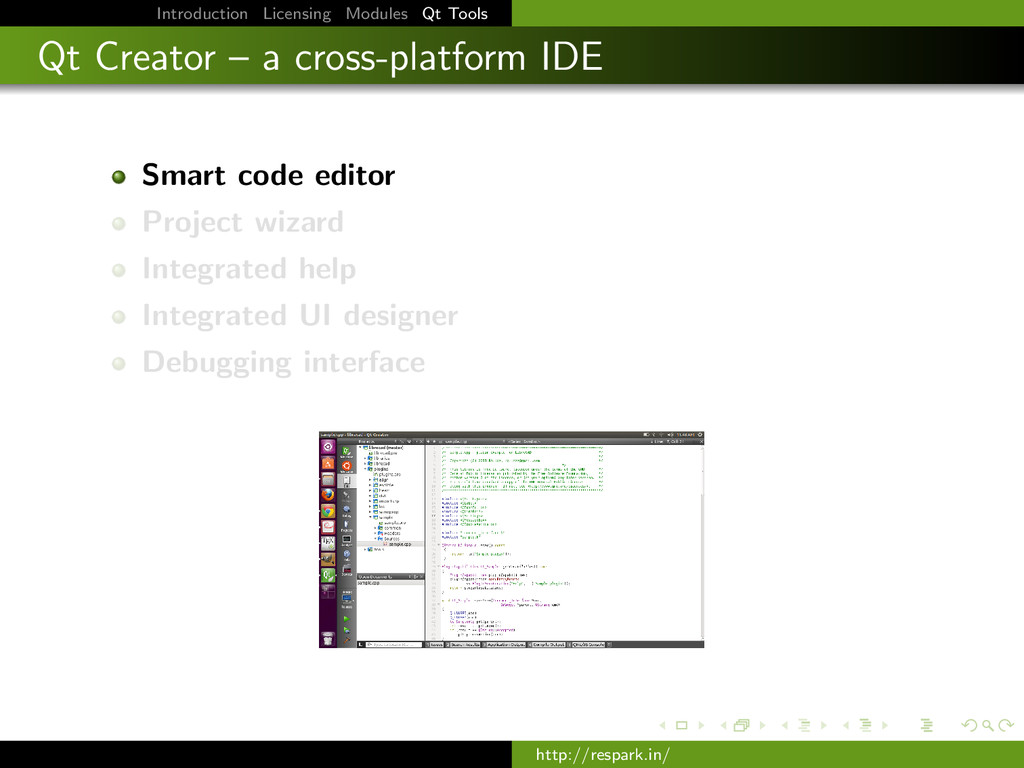Viewport: 1024px width, 768px height.
Task: Click the go back curved arrow
Action: 970,725
